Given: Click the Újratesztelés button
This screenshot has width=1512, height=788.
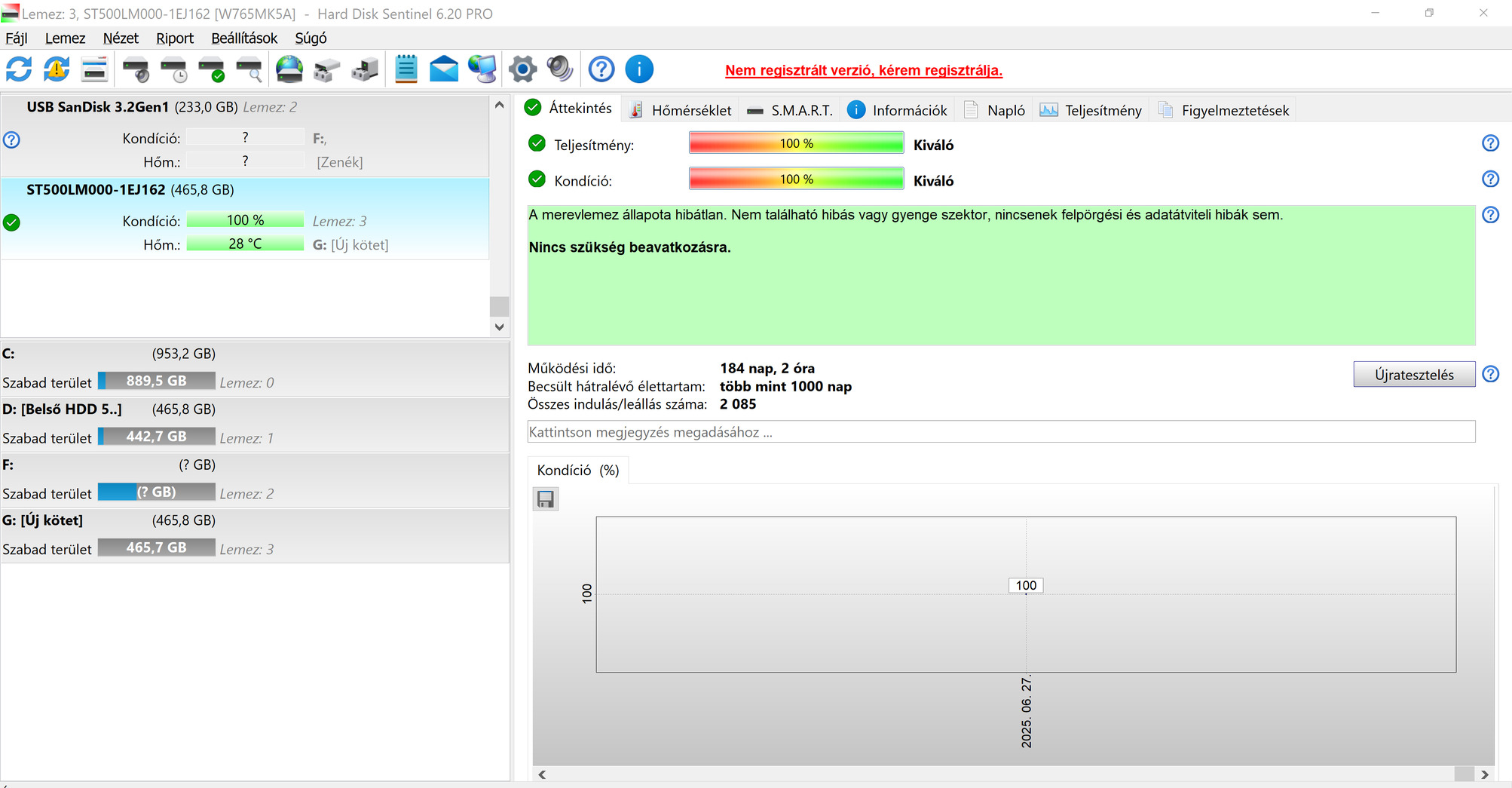Looking at the screenshot, I should point(1414,375).
